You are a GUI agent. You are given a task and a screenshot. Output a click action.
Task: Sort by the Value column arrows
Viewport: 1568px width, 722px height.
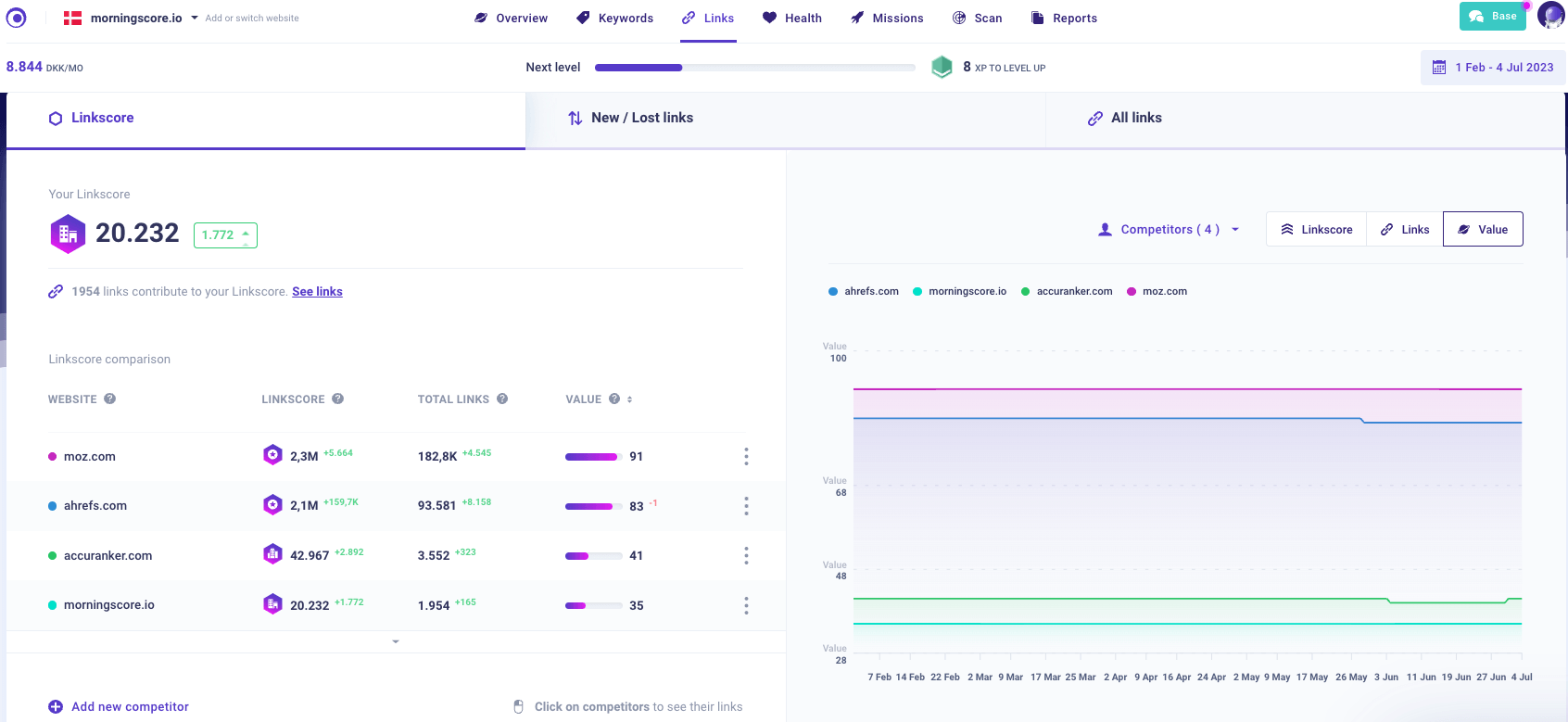pyautogui.click(x=630, y=399)
